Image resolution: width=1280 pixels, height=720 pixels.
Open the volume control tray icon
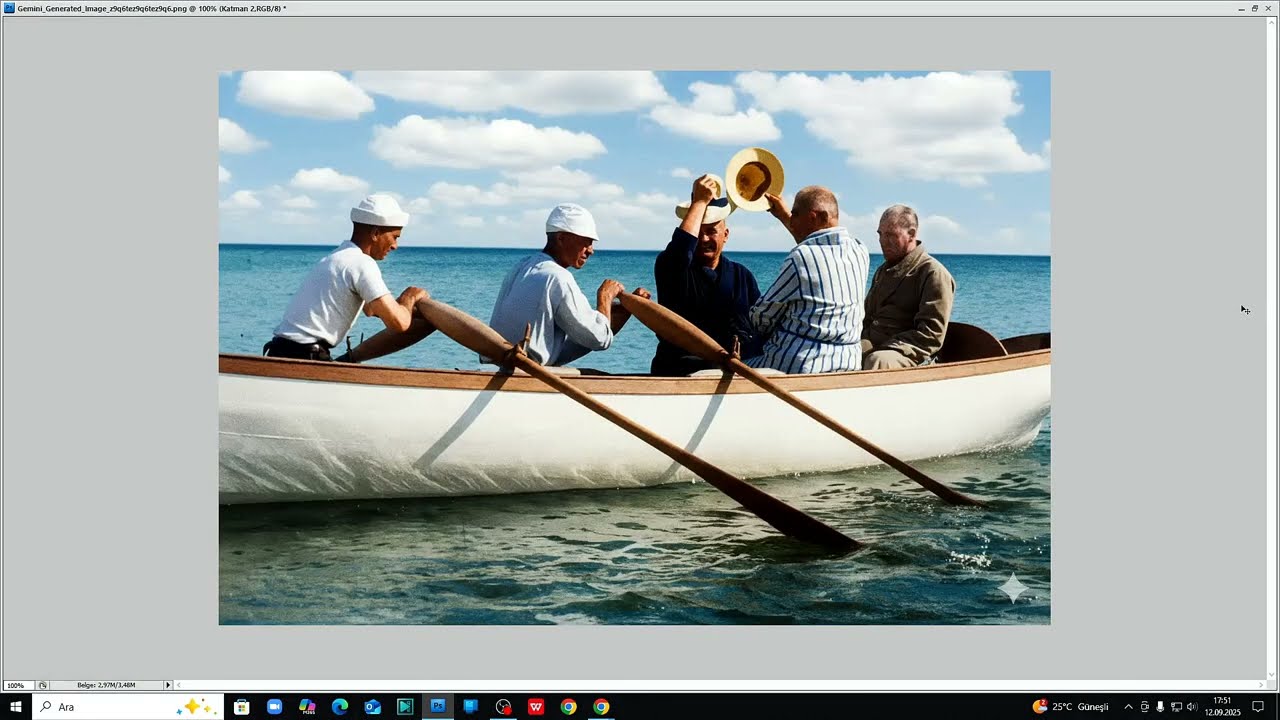[x=1192, y=707]
